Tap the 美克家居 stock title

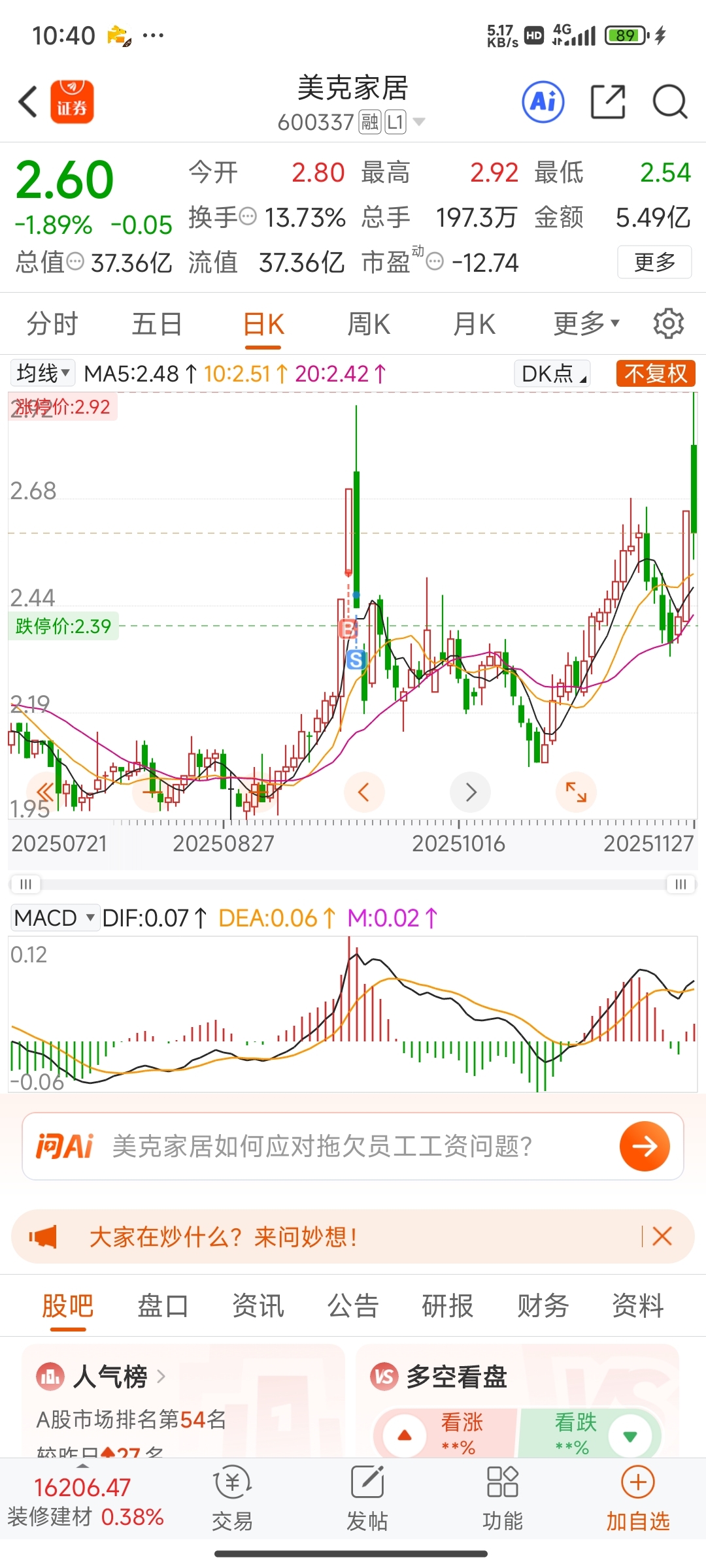353,88
